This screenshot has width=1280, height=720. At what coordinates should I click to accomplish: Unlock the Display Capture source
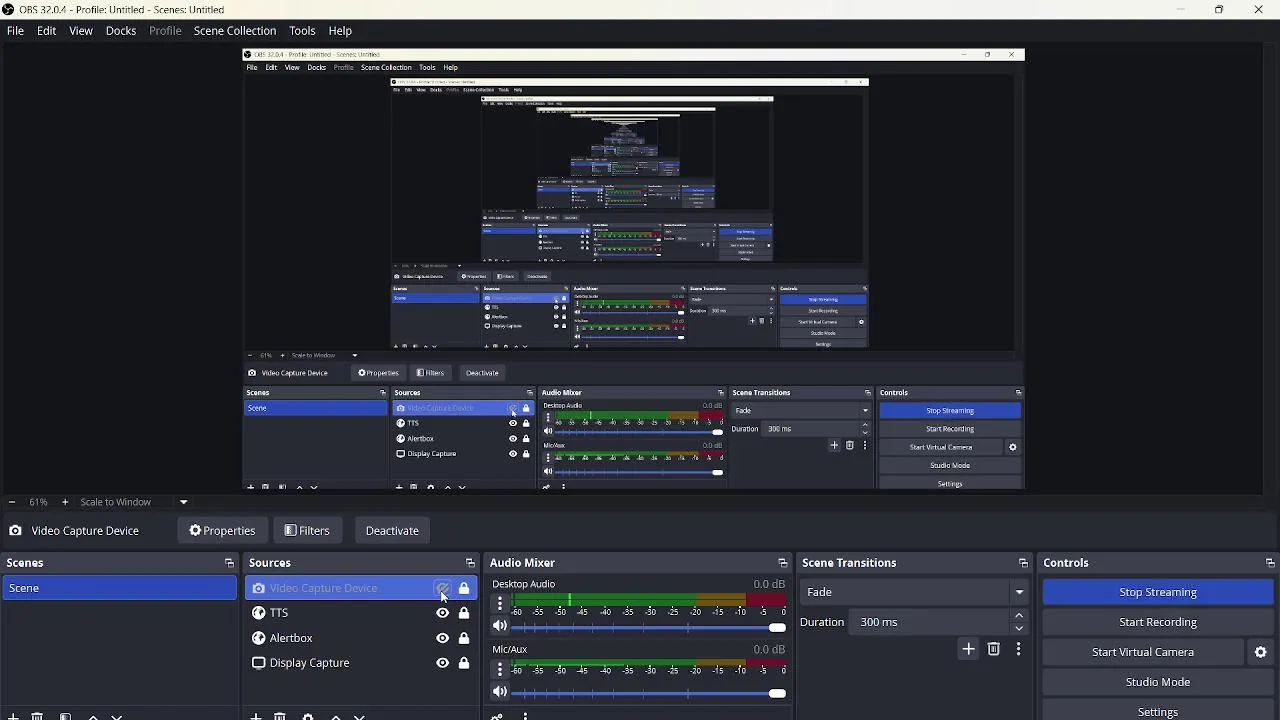tap(464, 663)
